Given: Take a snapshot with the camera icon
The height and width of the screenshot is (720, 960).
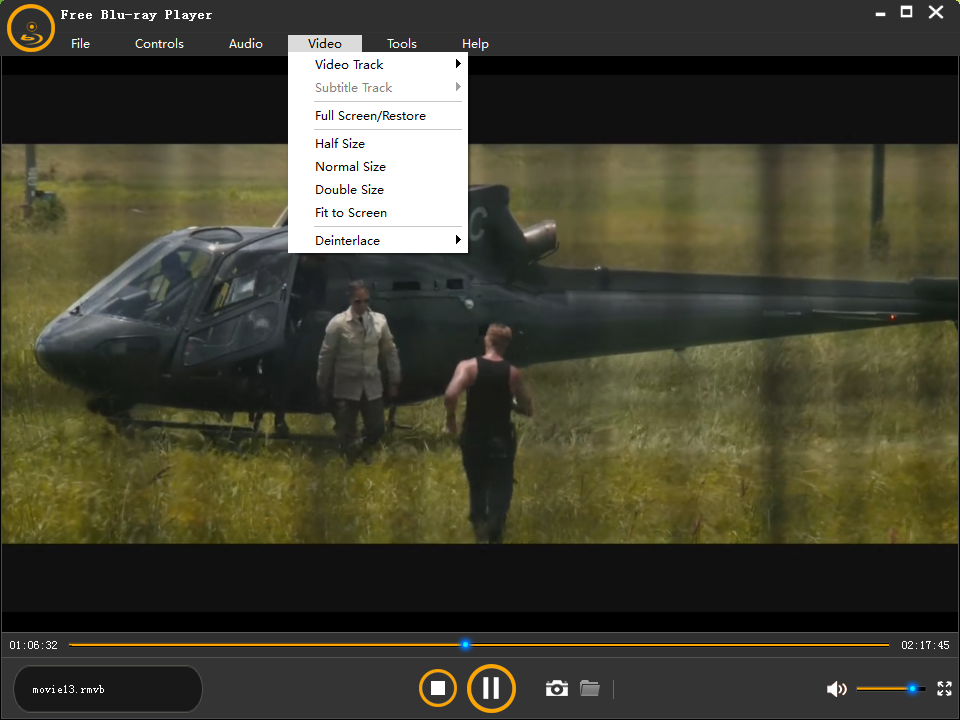Looking at the screenshot, I should pyautogui.click(x=557, y=688).
